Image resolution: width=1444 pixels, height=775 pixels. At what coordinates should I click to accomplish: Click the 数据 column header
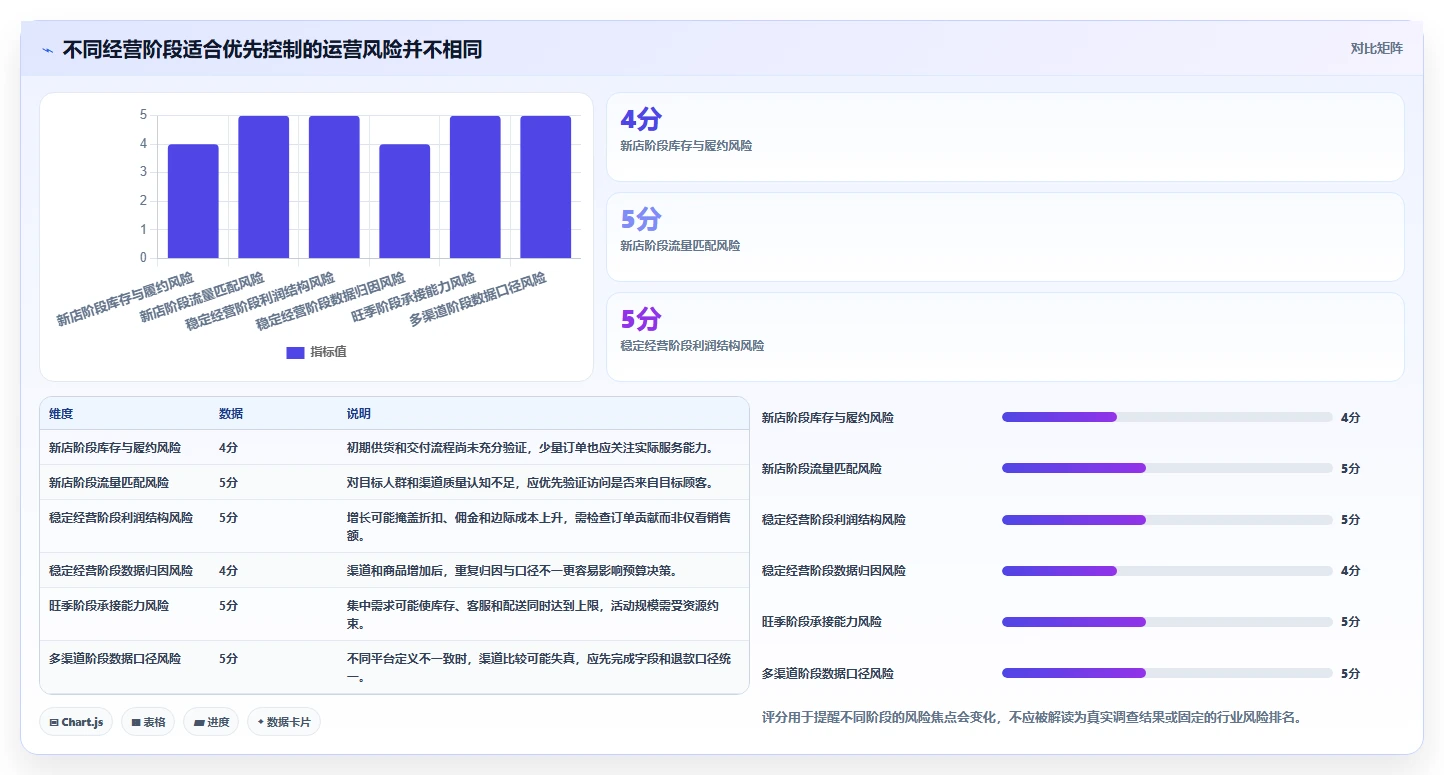click(x=231, y=414)
